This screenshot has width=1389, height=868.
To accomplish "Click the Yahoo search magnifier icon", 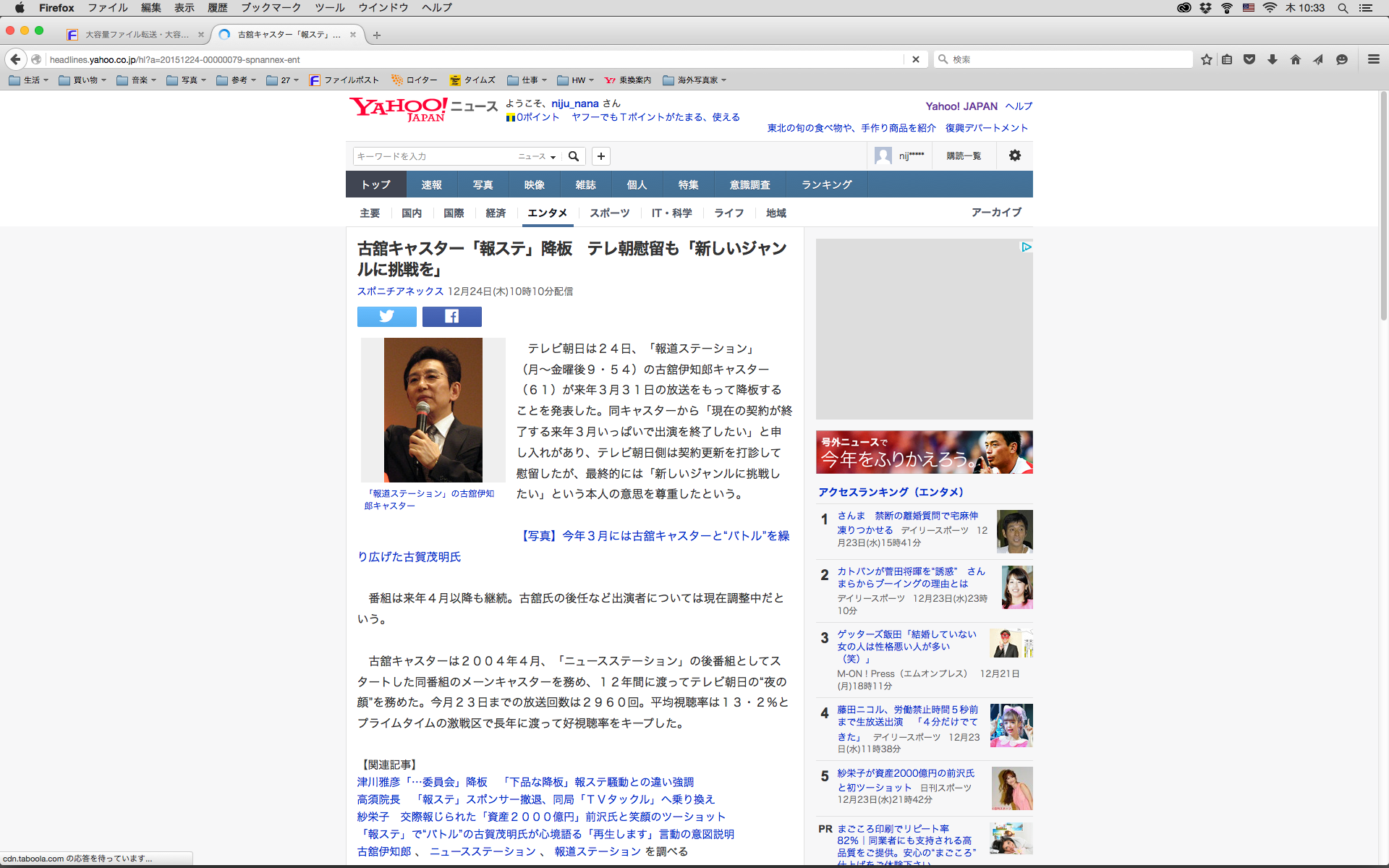I will [x=574, y=156].
